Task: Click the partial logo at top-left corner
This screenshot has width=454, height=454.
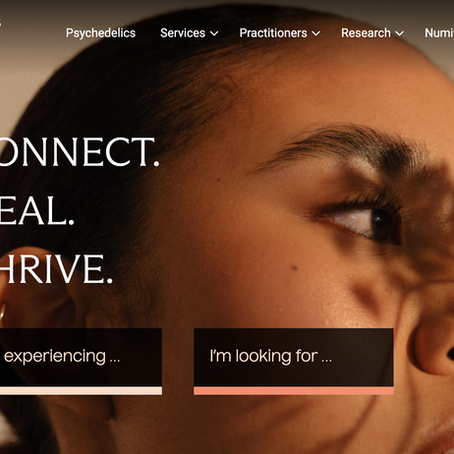Action: point(1,23)
